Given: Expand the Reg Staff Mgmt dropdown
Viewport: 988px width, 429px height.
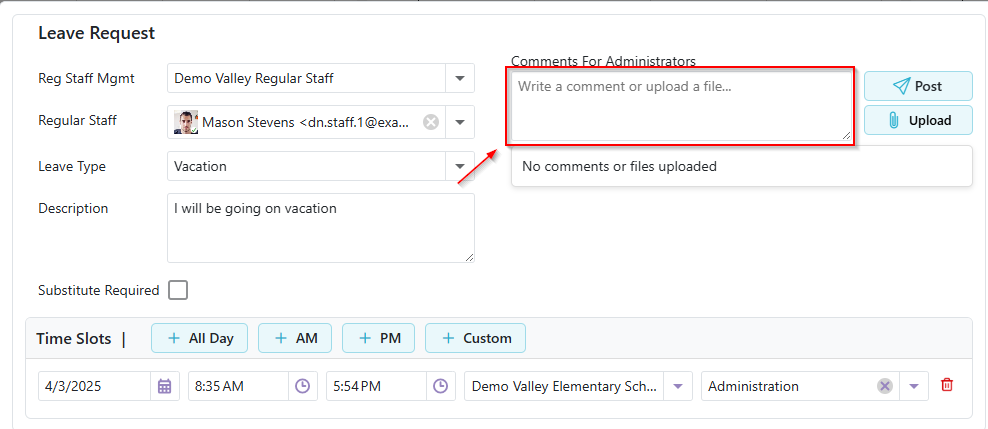Looking at the screenshot, I should coord(460,78).
